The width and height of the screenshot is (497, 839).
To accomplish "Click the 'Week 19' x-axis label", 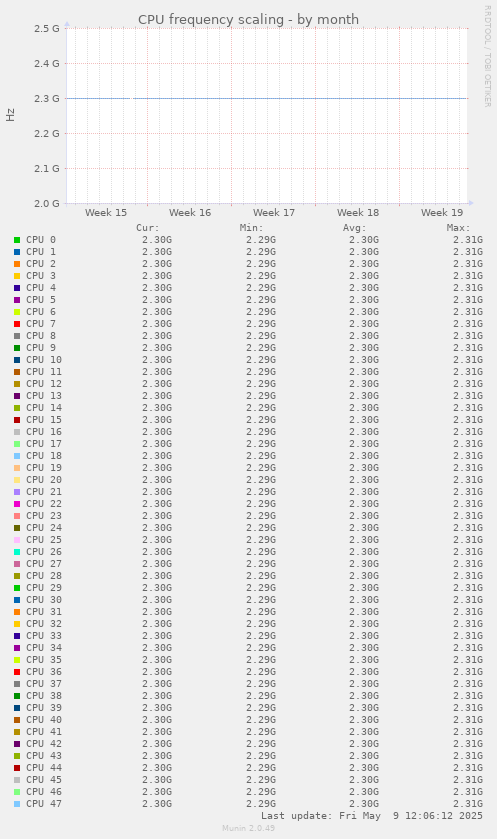I will point(442,212).
